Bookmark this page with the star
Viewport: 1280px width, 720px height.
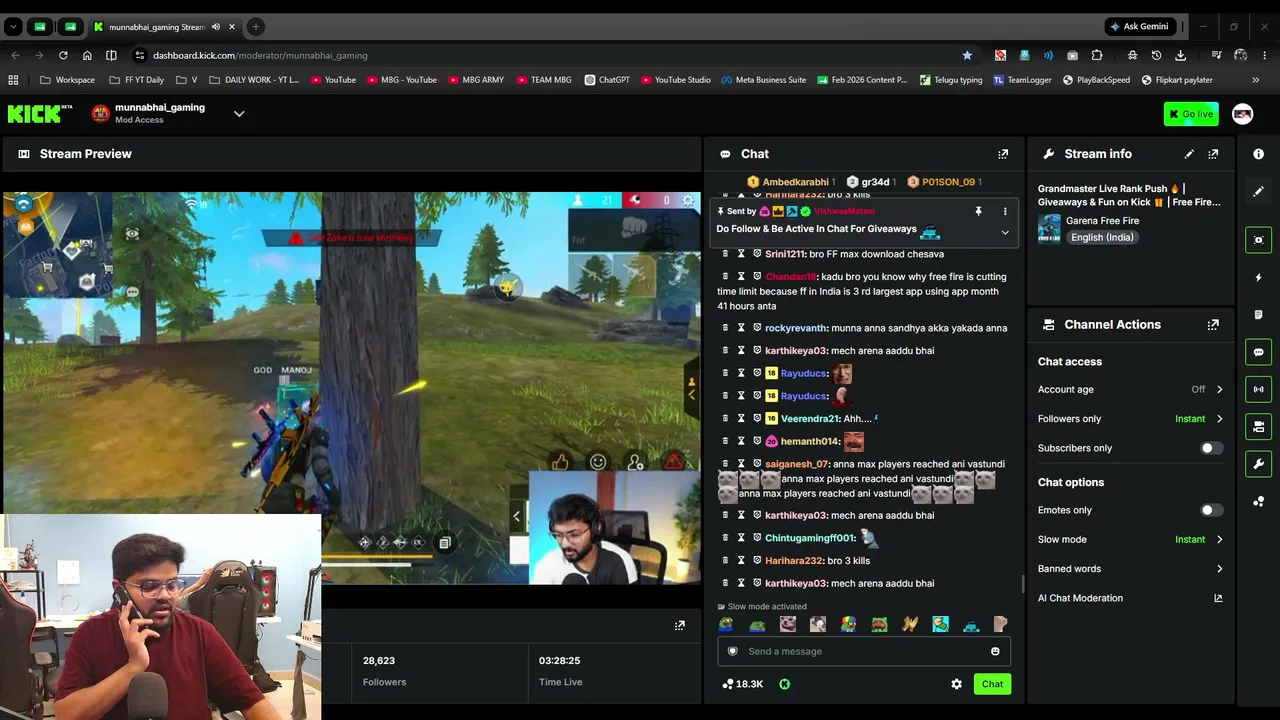click(967, 55)
